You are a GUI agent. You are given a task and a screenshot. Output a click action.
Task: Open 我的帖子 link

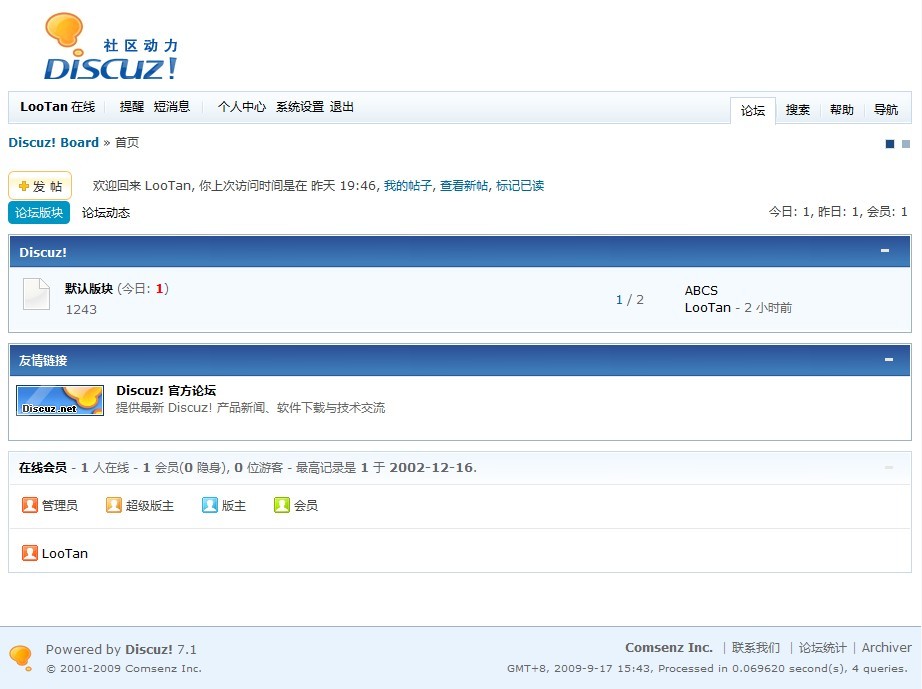tap(408, 186)
